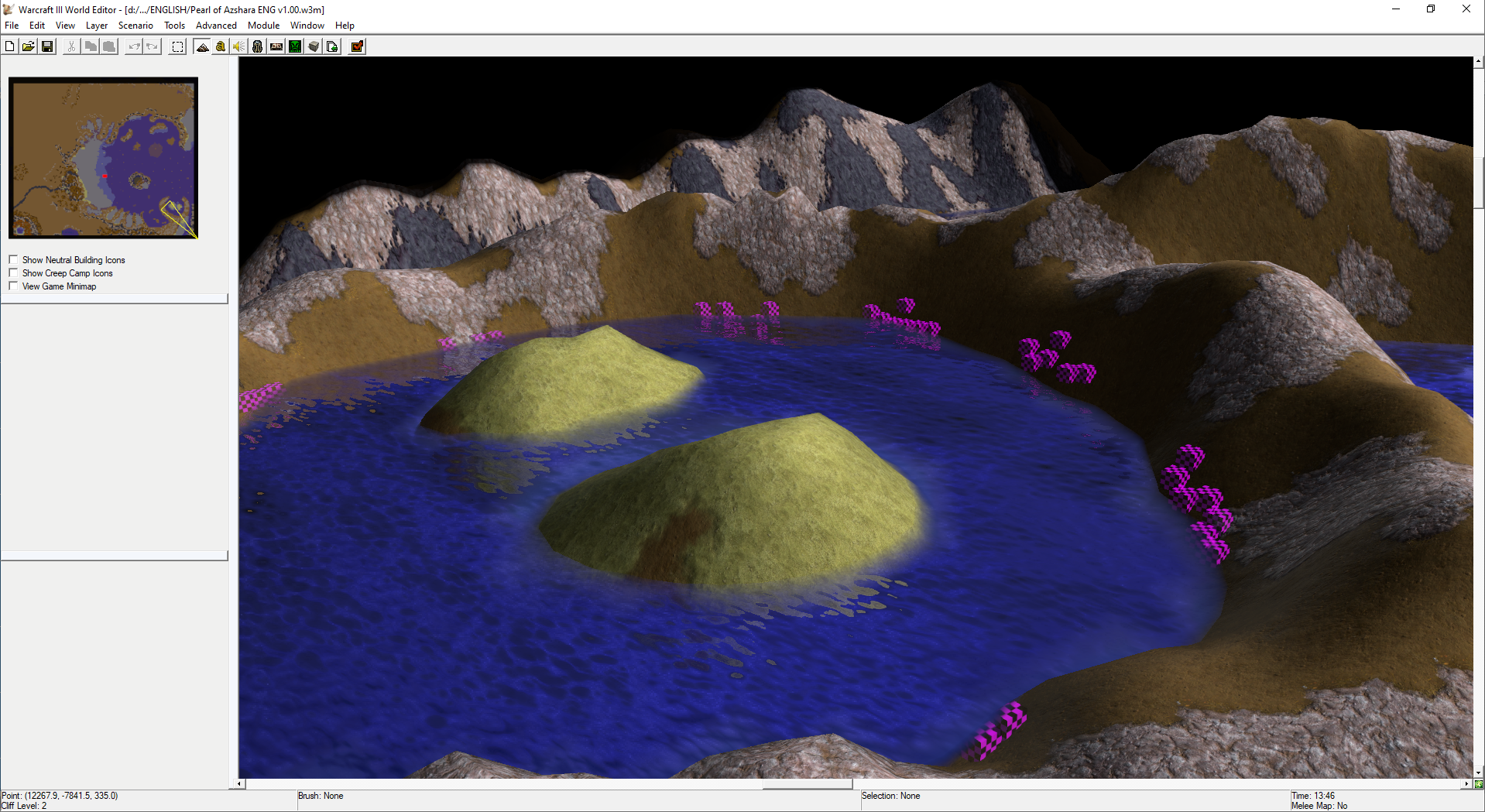Open the Trigger Editor 'a' icon
The width and height of the screenshot is (1485, 812).
click(x=221, y=46)
